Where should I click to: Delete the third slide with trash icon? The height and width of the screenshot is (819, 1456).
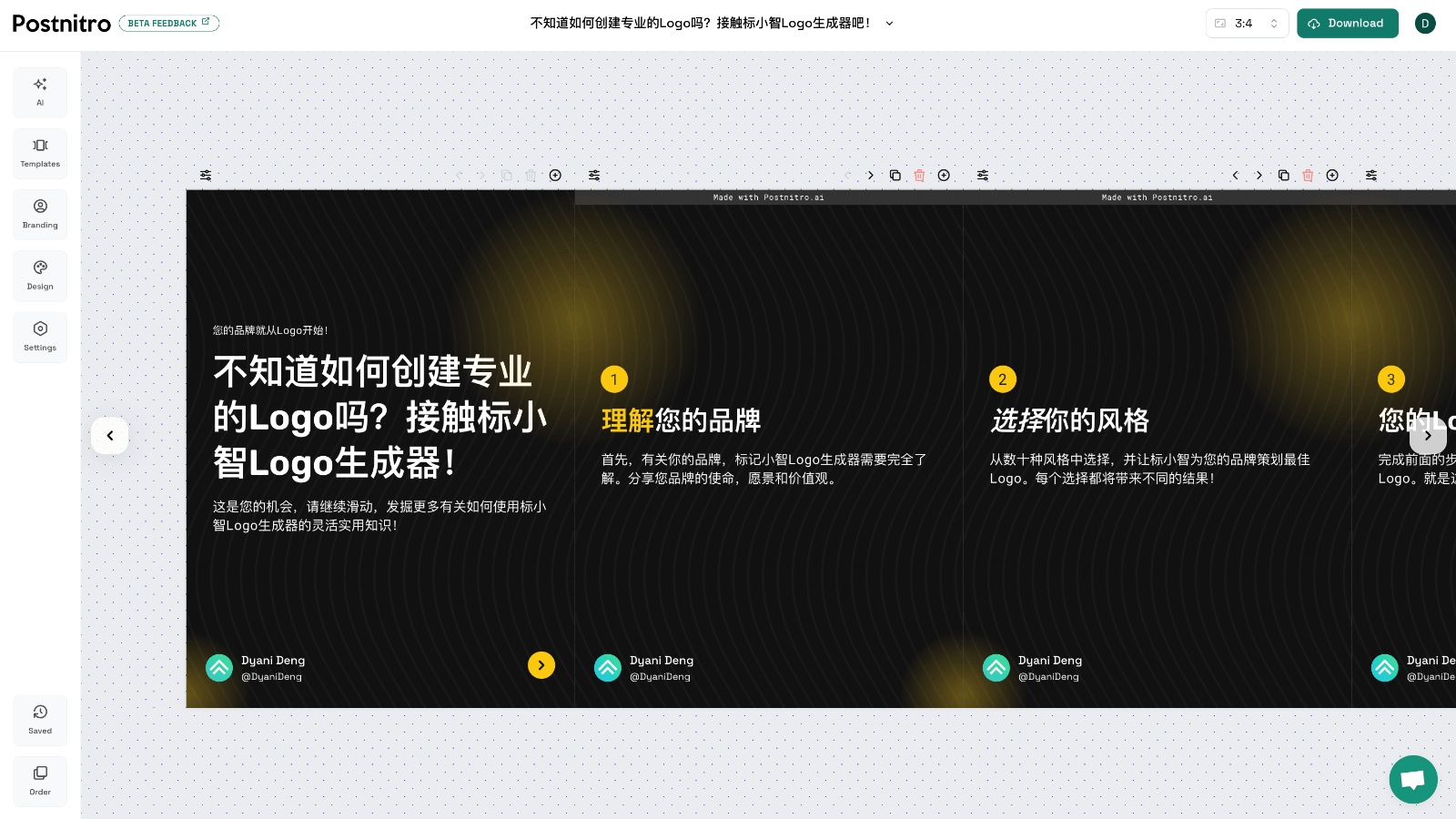tap(1308, 175)
